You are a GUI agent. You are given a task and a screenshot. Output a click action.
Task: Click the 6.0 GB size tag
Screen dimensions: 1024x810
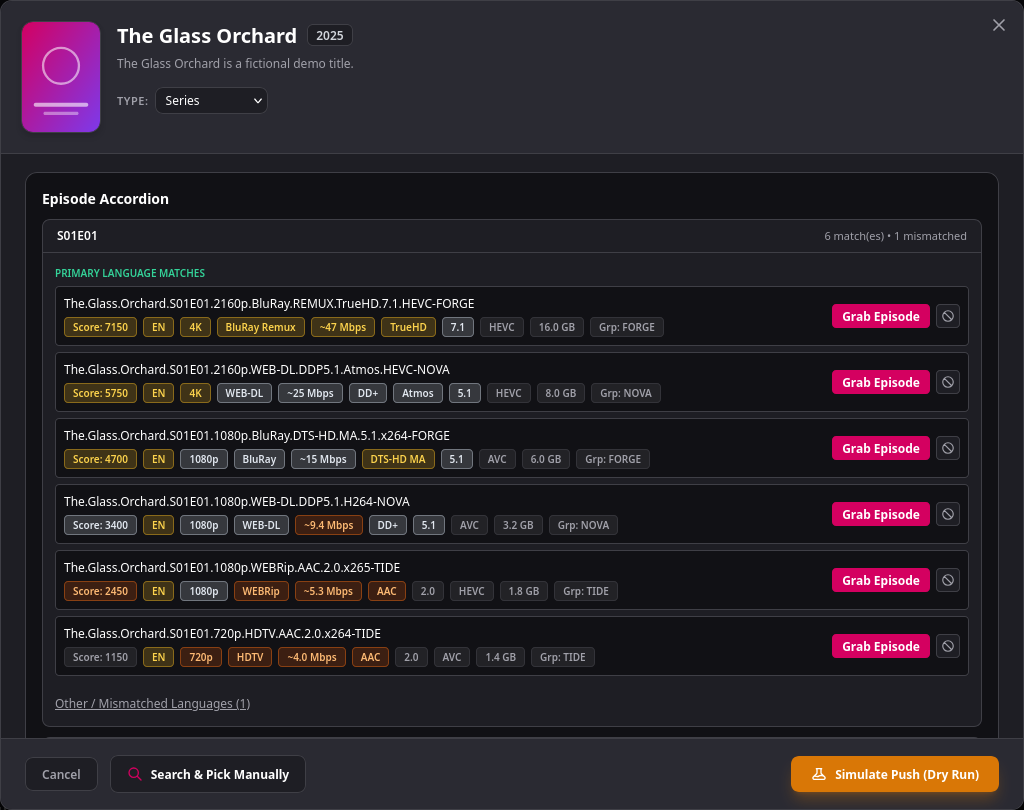546,459
